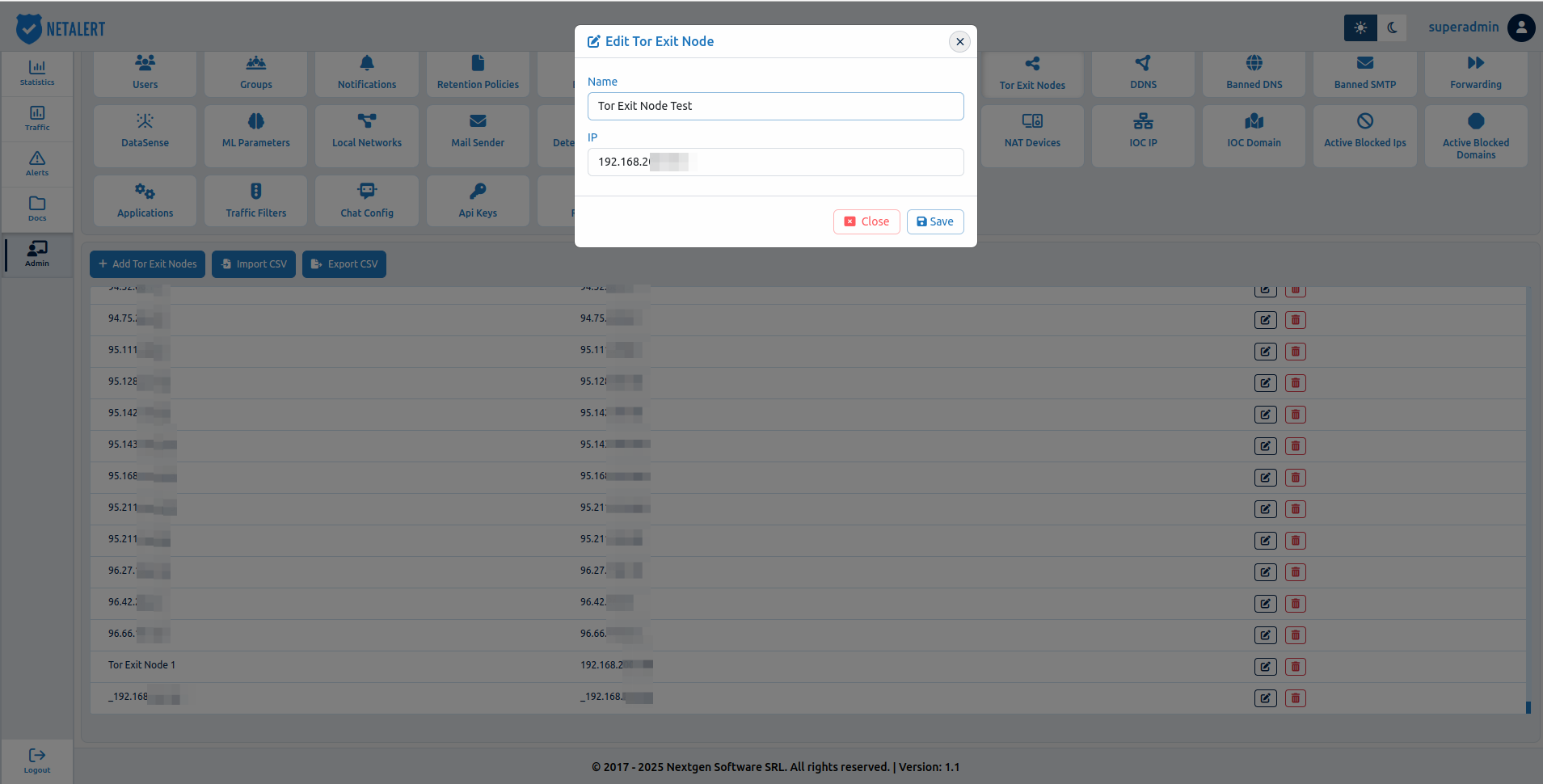1543x784 pixels.
Task: Open ML Parameters tile
Action: (255, 136)
